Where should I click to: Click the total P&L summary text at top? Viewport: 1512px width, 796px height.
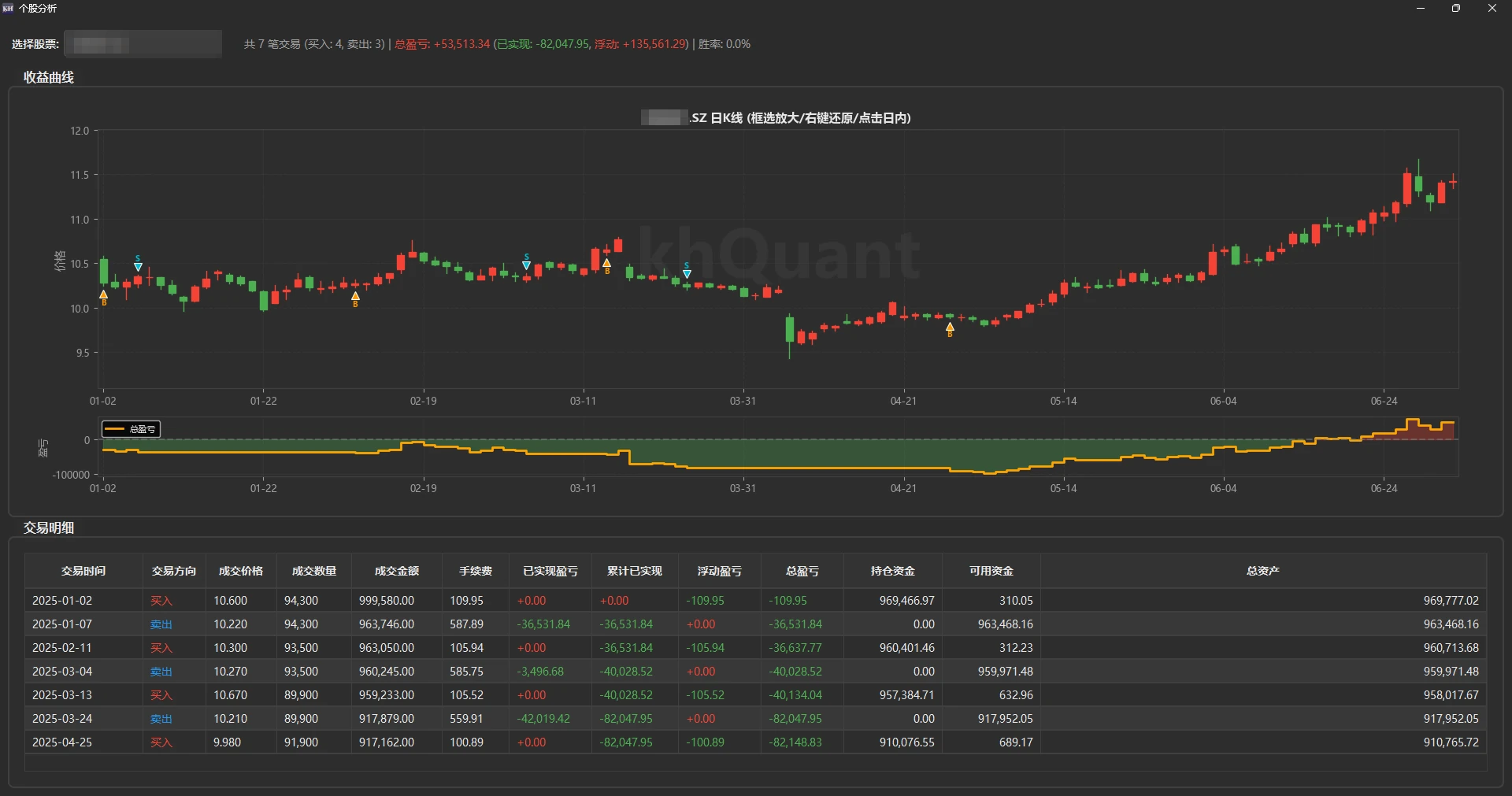[x=443, y=44]
